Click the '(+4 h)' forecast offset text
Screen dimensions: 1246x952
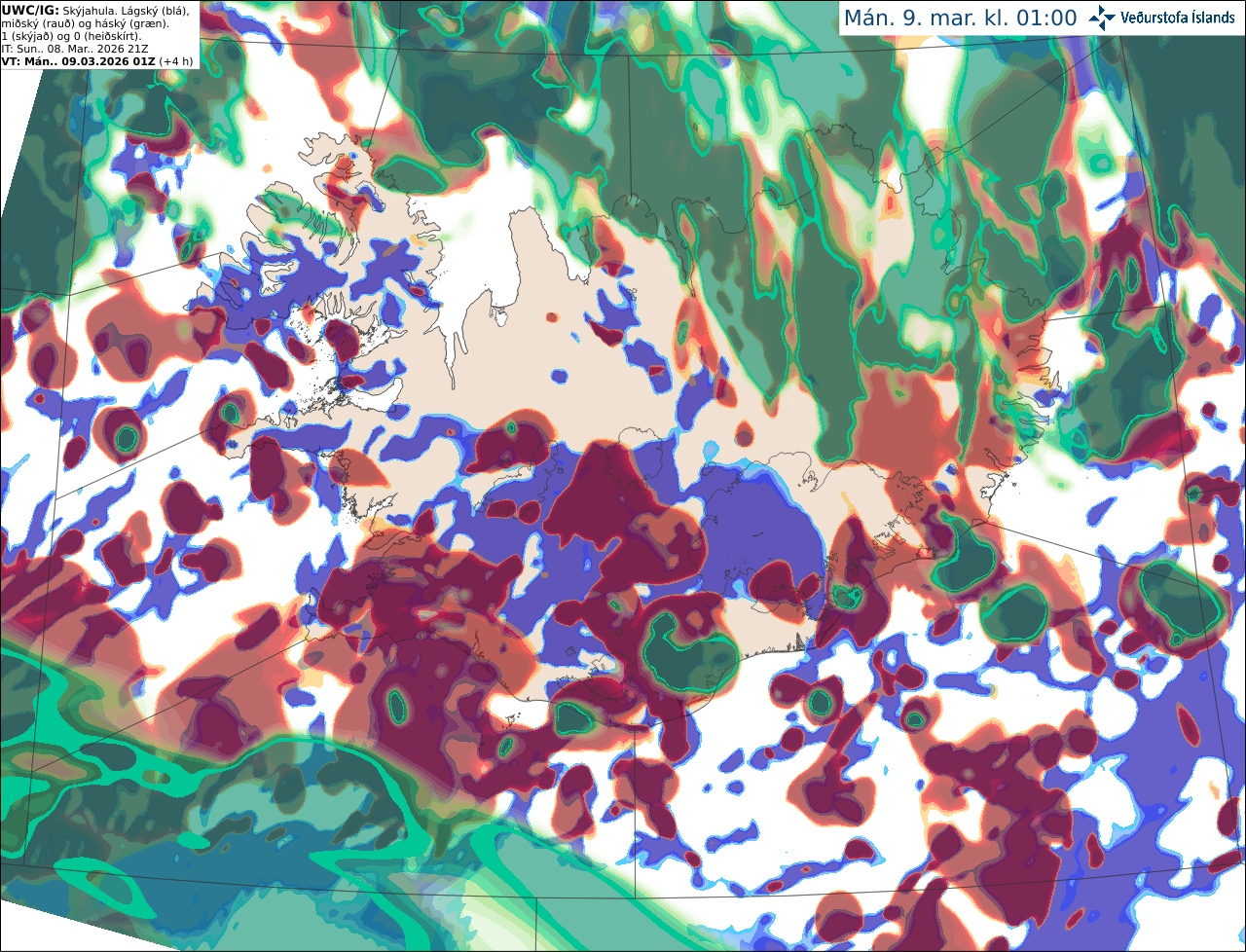click(x=177, y=61)
